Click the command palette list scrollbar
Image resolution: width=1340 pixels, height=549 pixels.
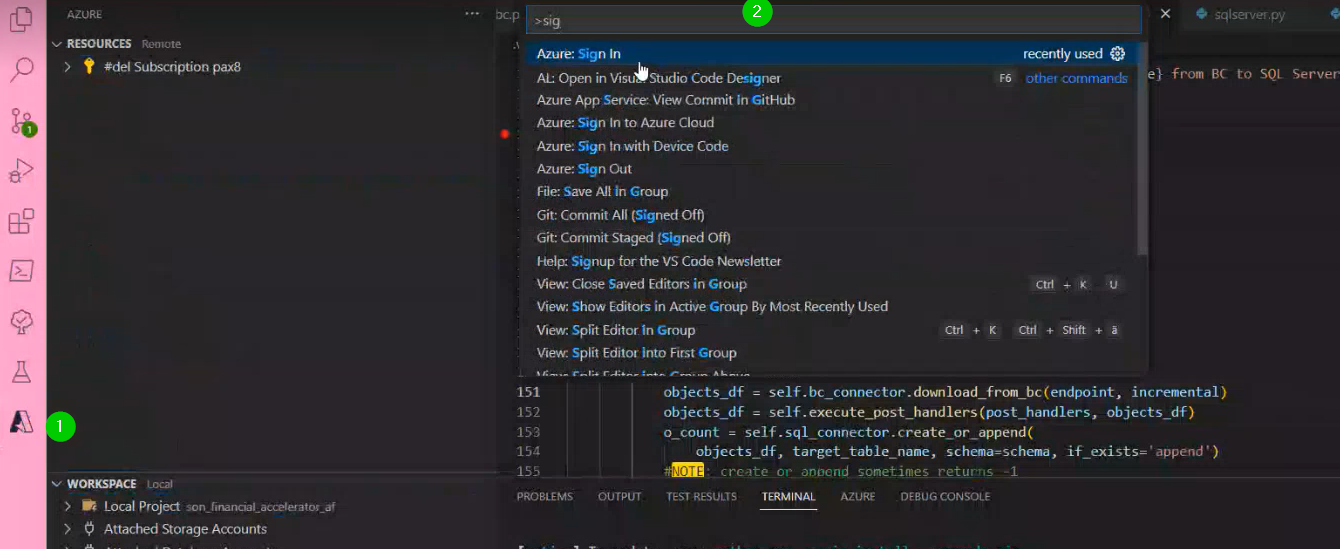[x=1143, y=150]
